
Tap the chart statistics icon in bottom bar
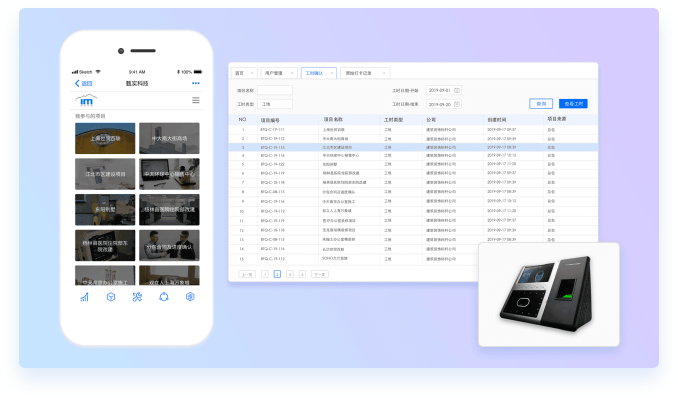tap(85, 297)
